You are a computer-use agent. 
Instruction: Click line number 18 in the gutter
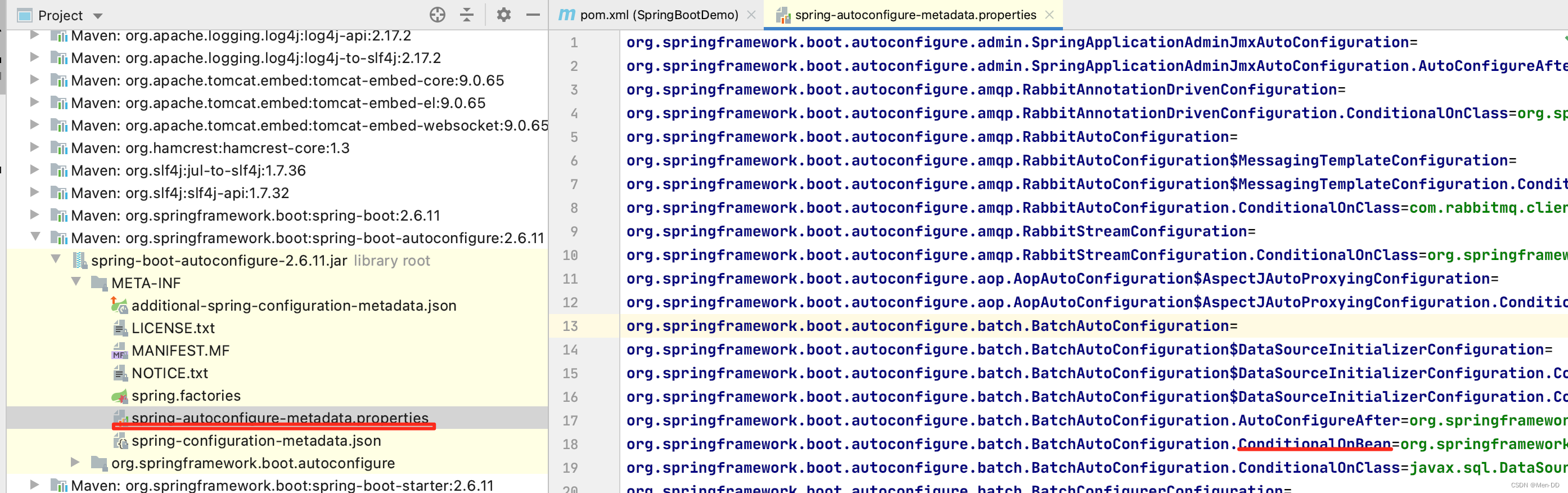pos(570,444)
